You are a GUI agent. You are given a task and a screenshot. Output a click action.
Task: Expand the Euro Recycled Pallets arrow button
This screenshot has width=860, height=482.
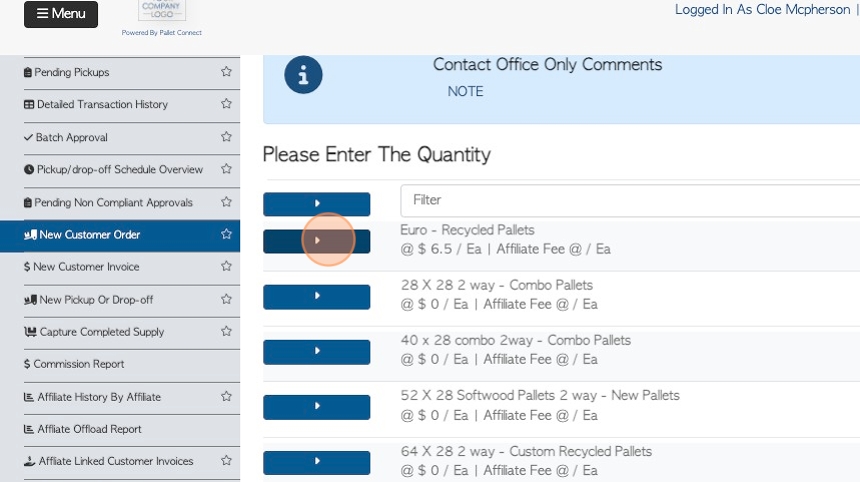[317, 241]
